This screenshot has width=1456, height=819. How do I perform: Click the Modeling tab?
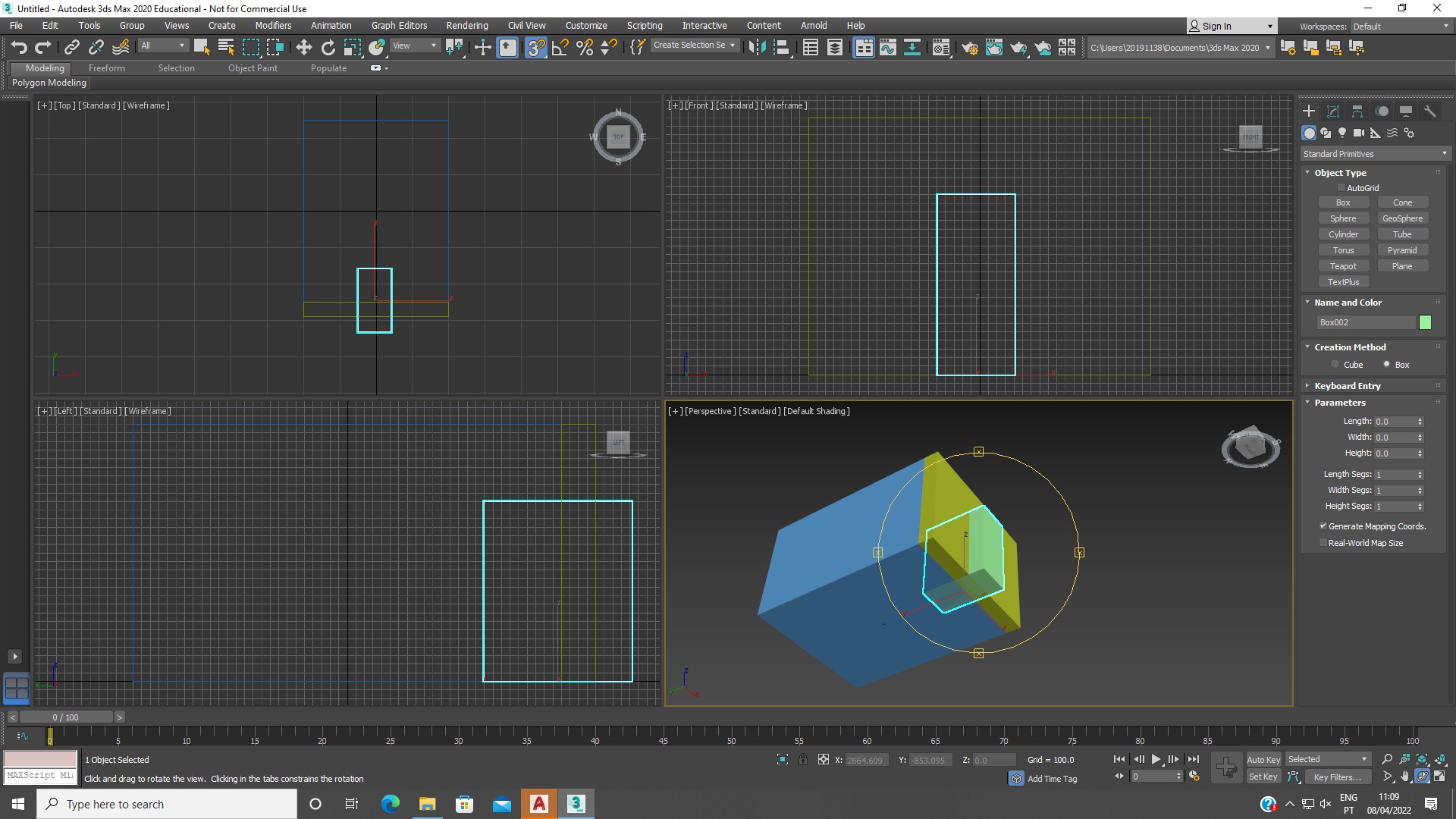44,68
